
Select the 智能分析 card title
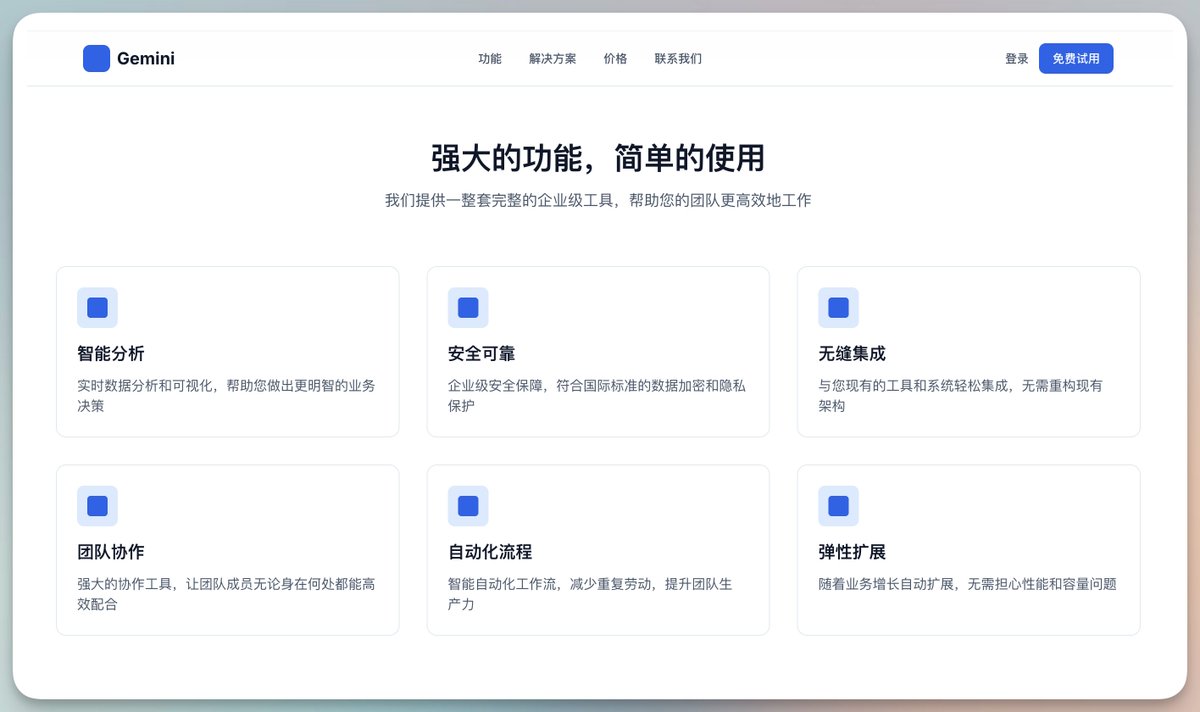[111, 353]
